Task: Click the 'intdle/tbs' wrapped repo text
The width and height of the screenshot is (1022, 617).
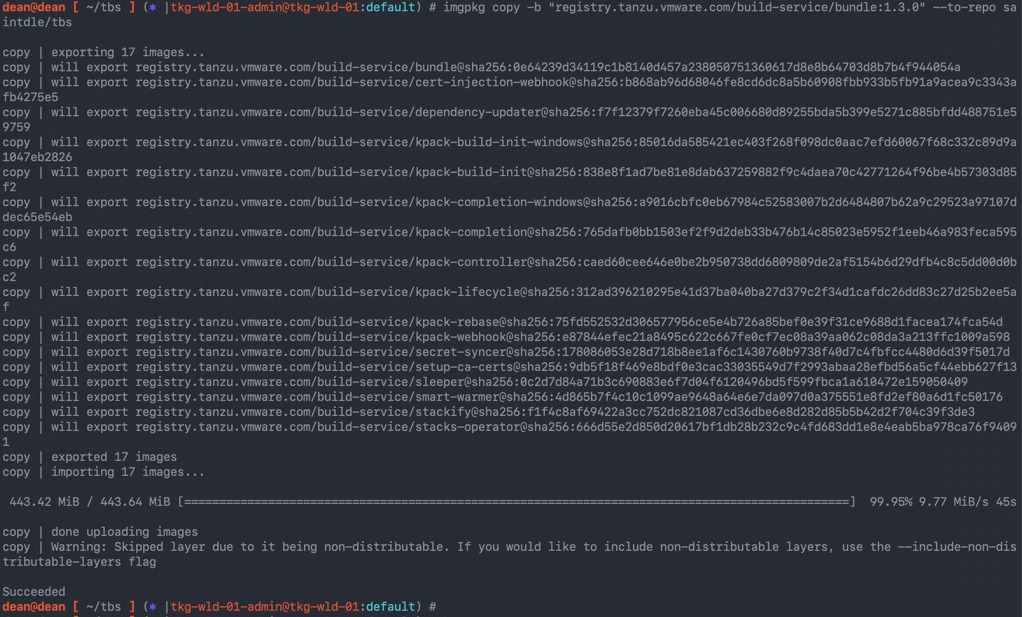Action: coord(36,22)
